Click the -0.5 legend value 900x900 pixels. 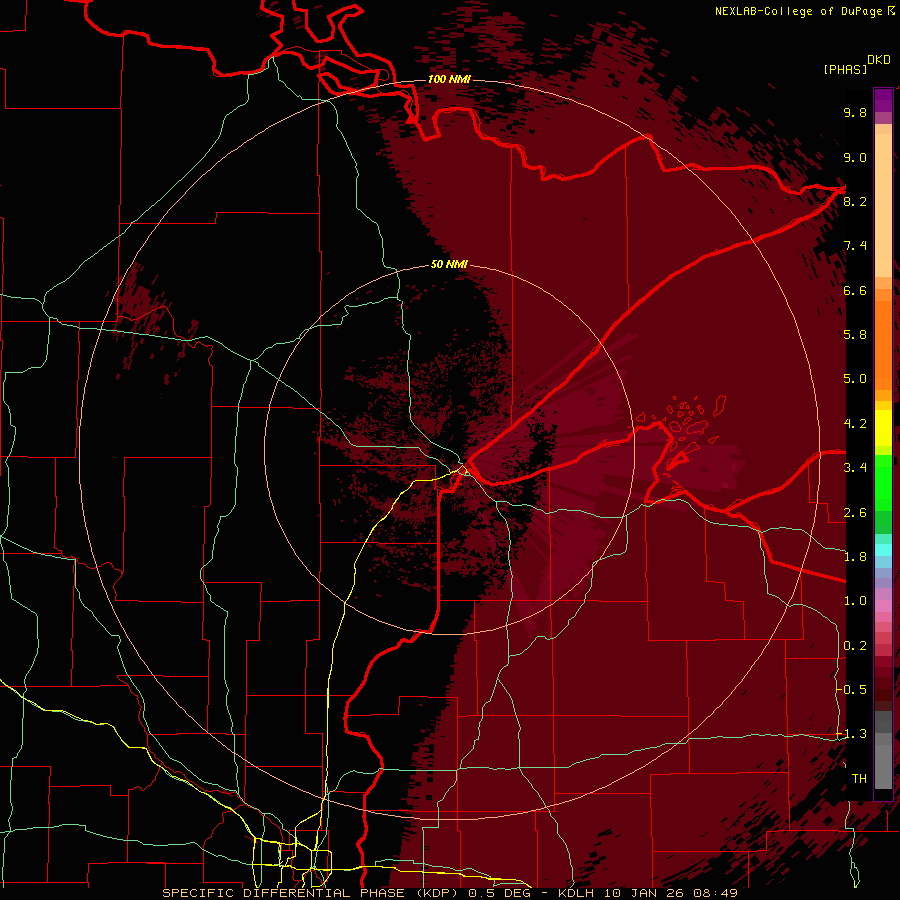click(851, 690)
